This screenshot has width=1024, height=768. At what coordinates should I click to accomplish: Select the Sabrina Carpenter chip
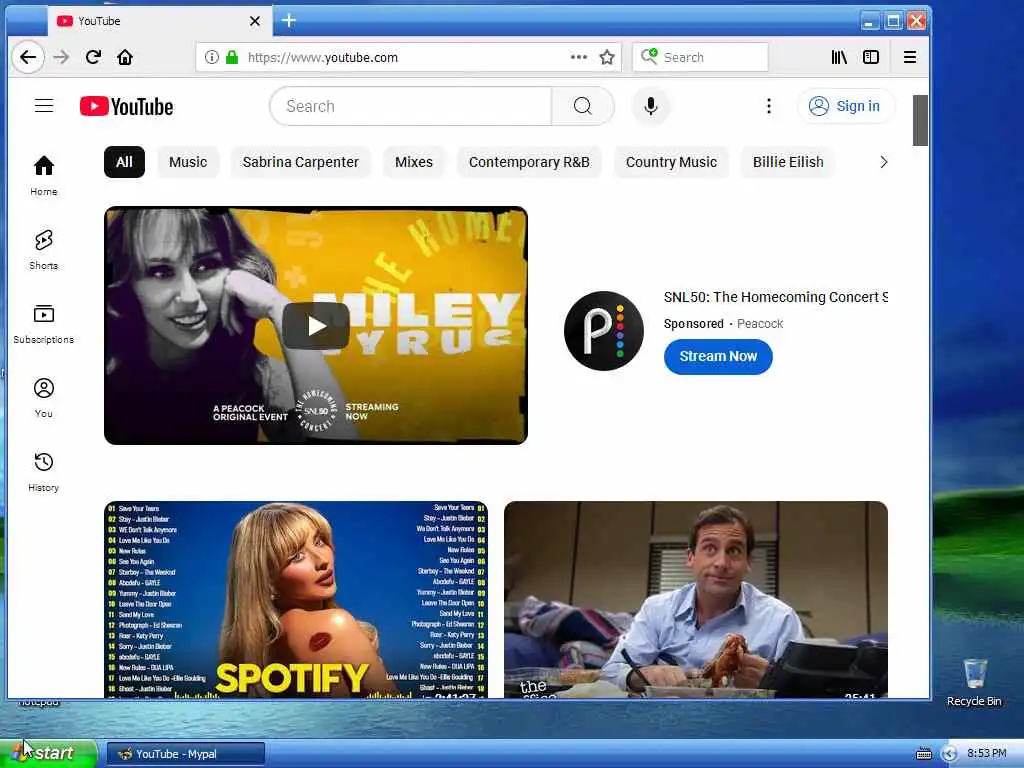click(300, 162)
